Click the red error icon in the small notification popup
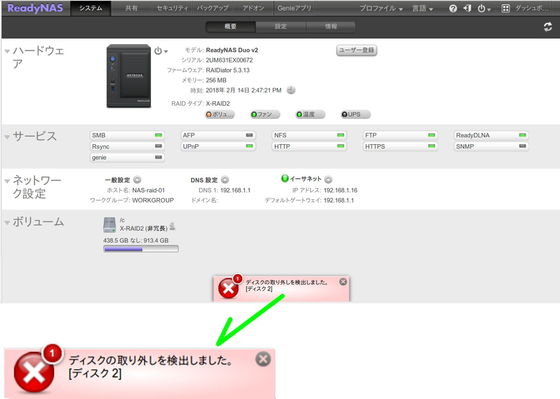Screen dimensions: 560x399 pos(228,288)
